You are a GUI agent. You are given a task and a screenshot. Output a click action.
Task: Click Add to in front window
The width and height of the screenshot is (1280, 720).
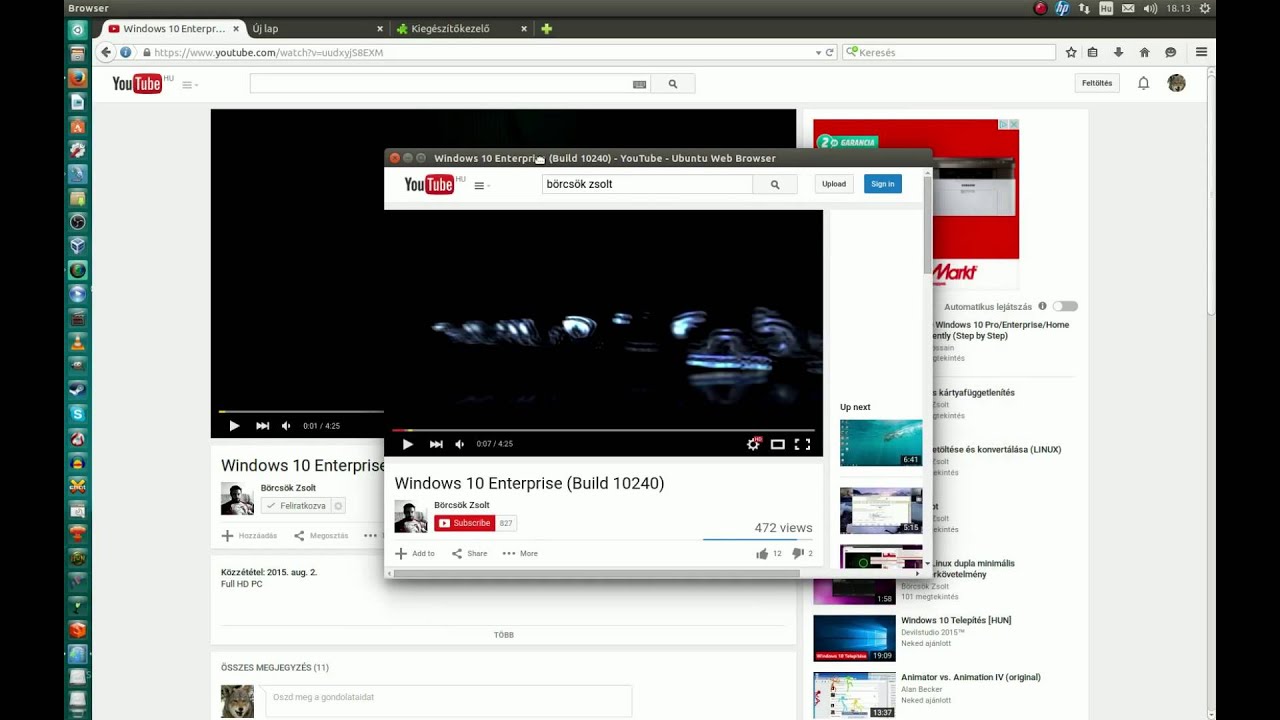[415, 553]
